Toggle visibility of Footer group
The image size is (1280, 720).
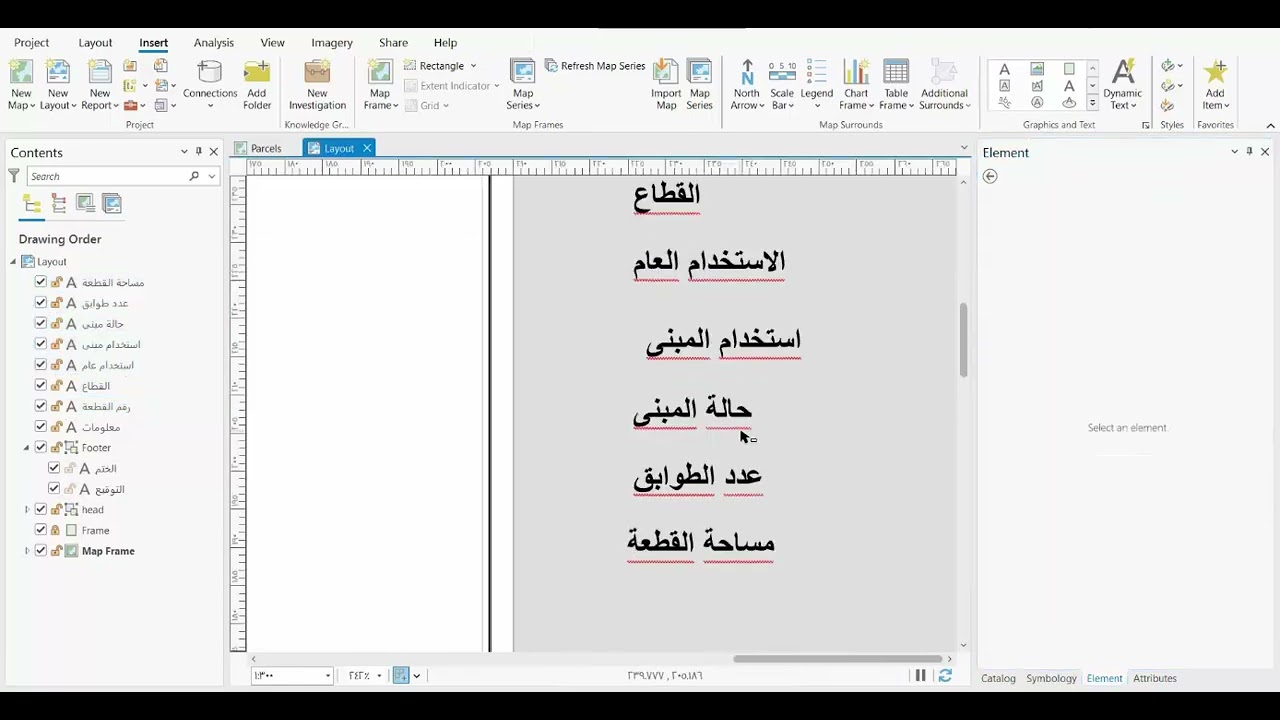[40, 447]
